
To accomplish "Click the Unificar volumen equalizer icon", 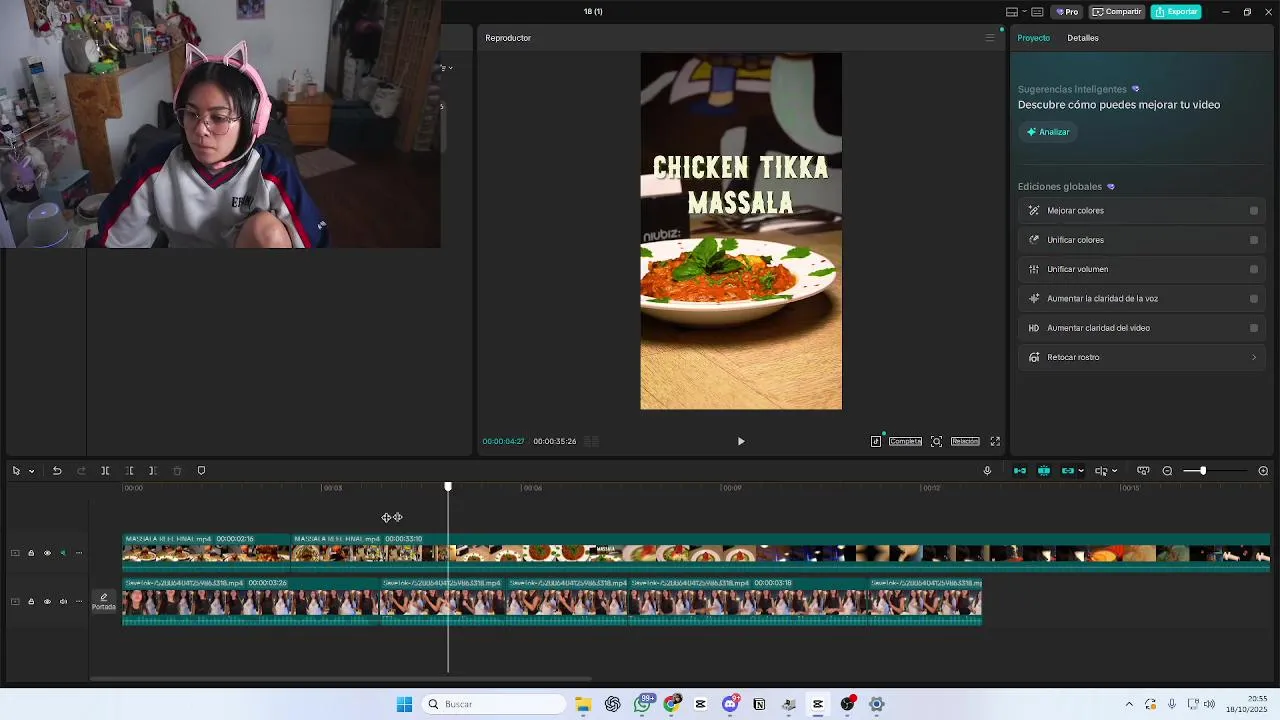I will 1034,269.
